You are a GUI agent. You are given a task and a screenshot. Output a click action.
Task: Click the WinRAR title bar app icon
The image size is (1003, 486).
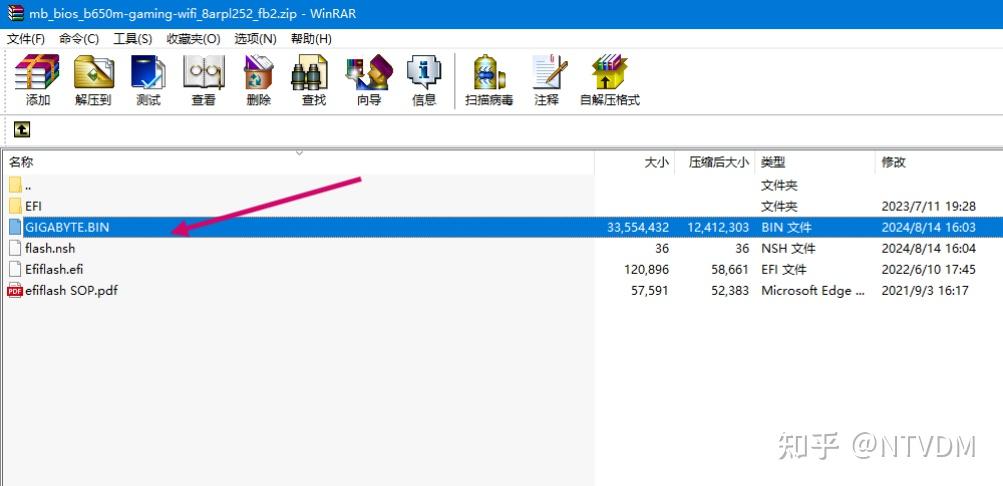pyautogui.click(x=15, y=13)
